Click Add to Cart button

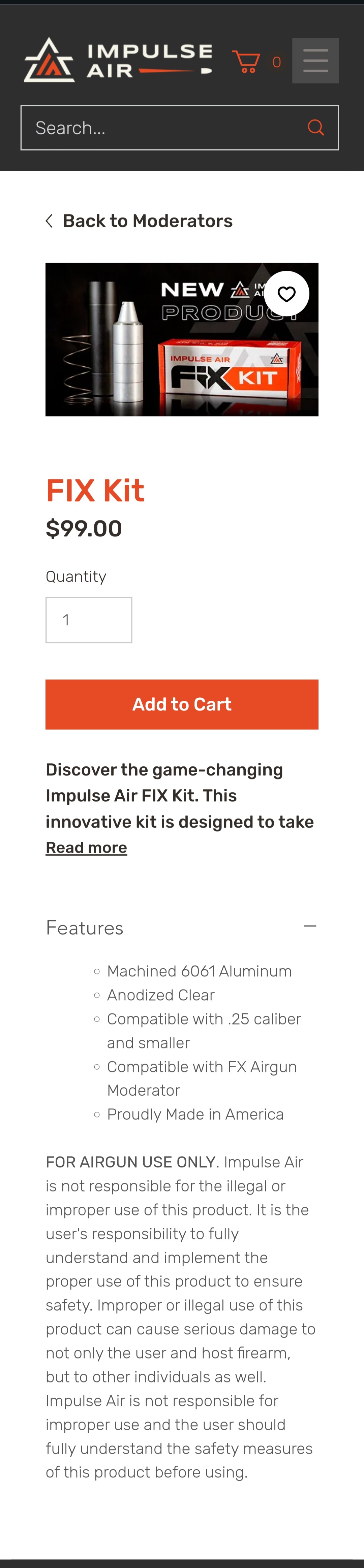182,704
